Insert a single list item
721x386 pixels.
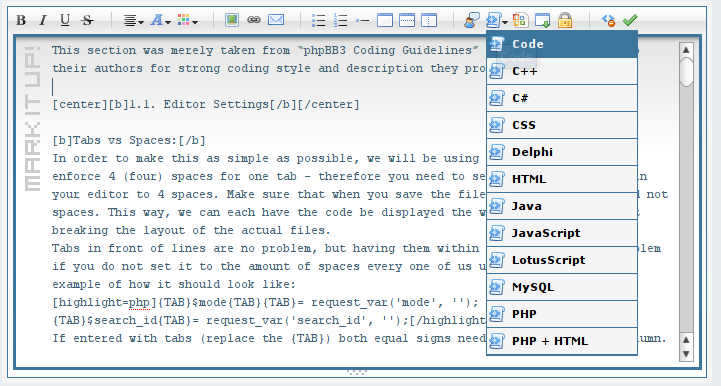pyautogui.click(x=362, y=20)
